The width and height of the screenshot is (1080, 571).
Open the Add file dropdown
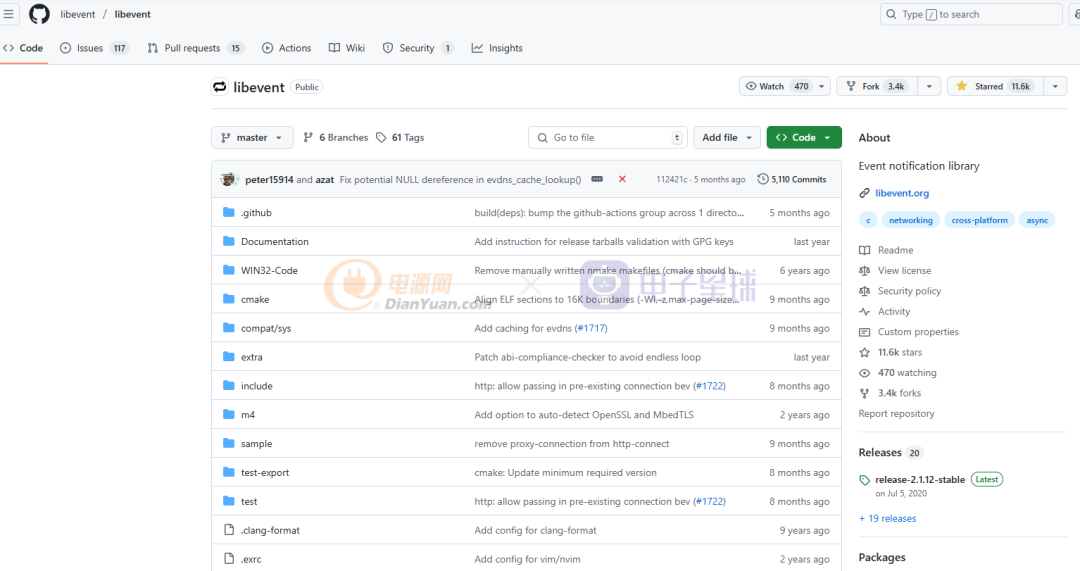pyautogui.click(x=727, y=138)
